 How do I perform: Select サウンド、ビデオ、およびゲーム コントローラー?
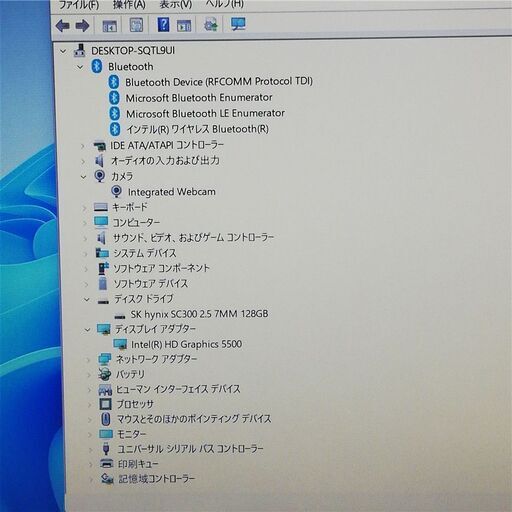pos(193,238)
